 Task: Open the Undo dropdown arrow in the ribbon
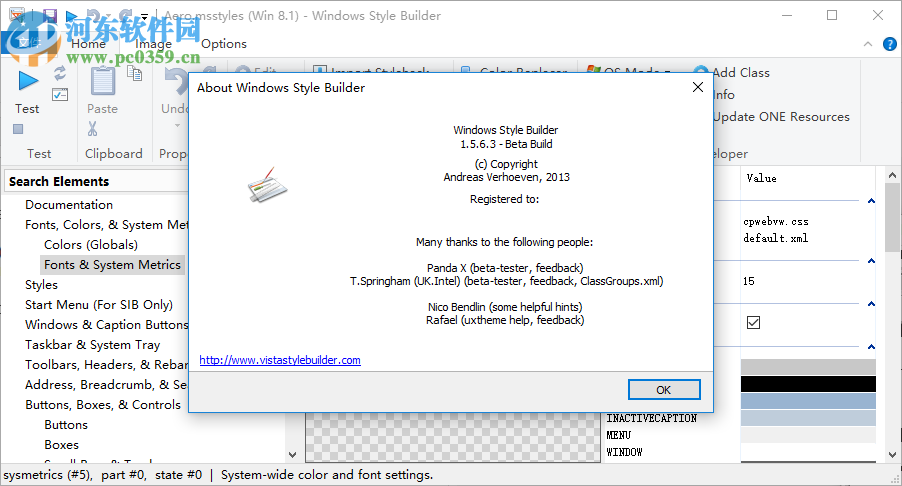click(x=177, y=125)
